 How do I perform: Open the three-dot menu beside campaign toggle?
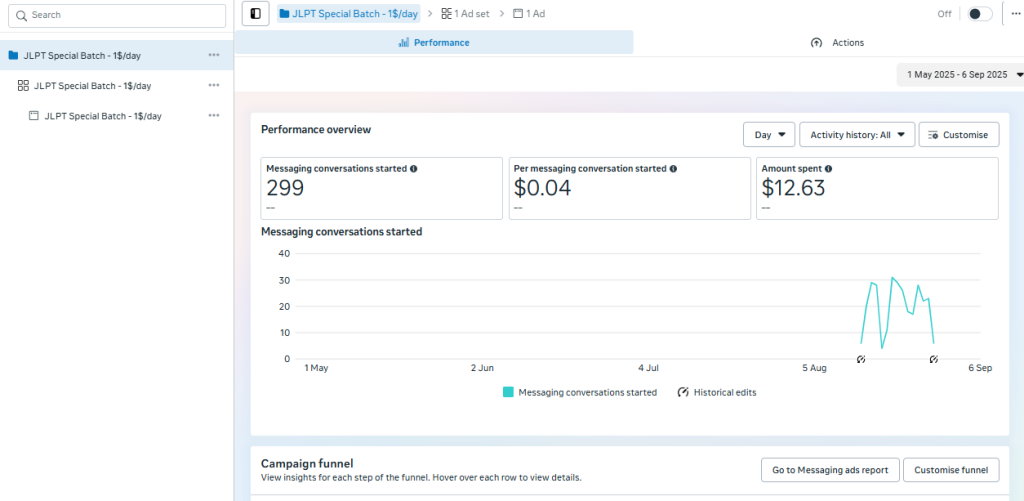[x=1015, y=14]
